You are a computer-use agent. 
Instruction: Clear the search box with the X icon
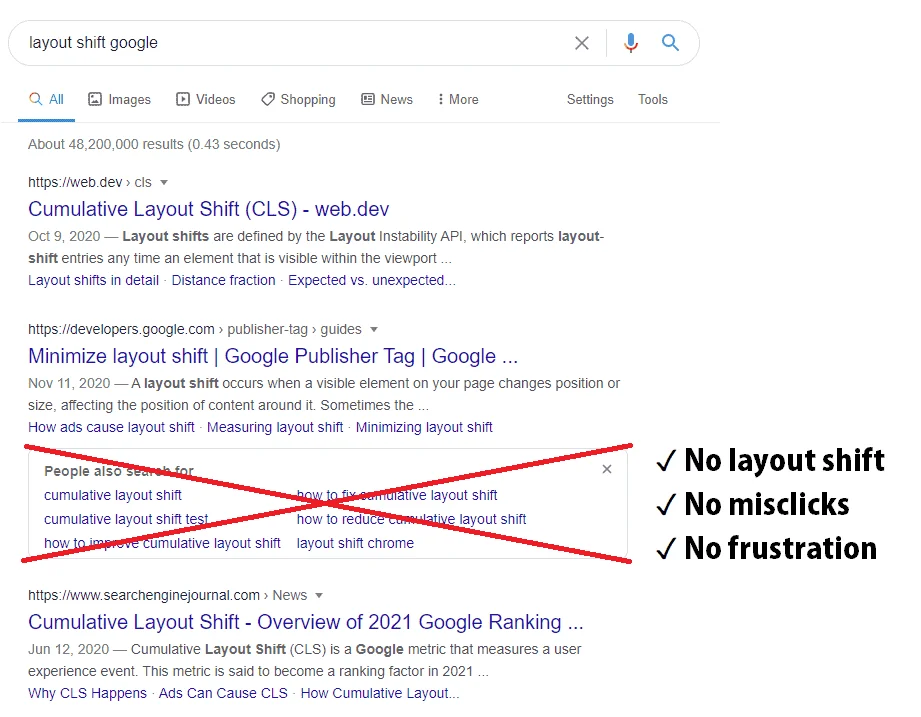(x=581, y=43)
